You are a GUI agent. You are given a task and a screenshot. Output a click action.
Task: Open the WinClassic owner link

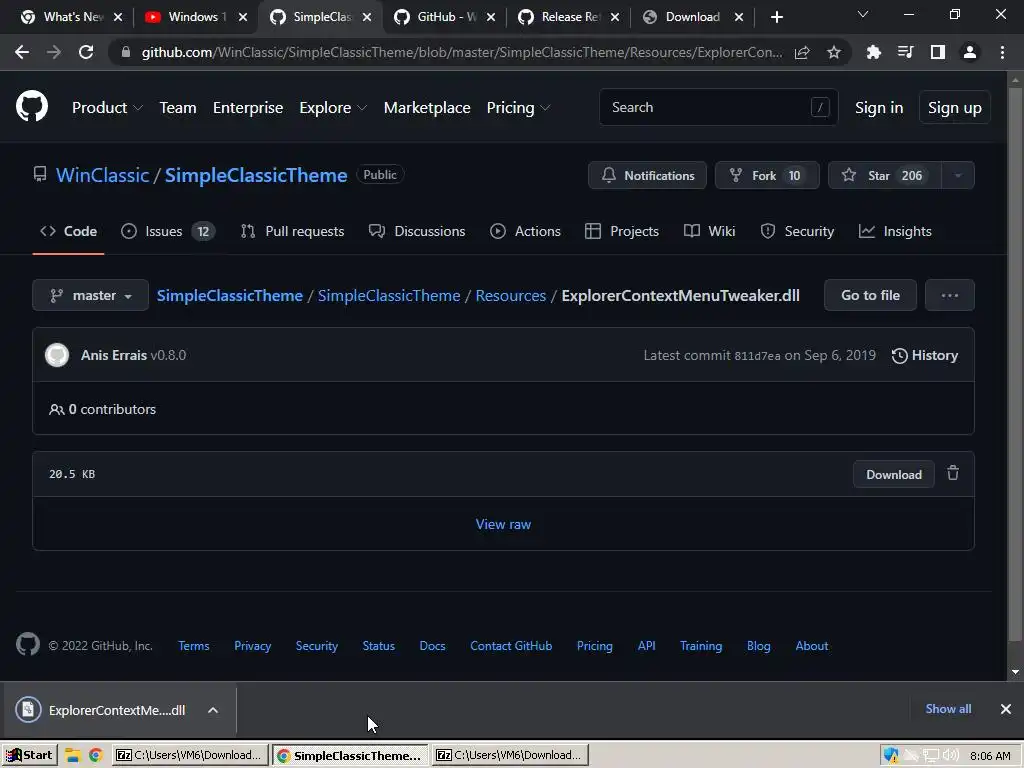point(103,175)
